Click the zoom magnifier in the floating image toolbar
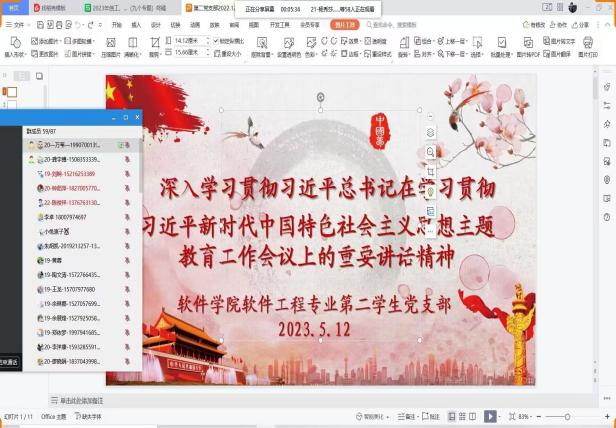Screen dimensions: 616x428 [x=430, y=151]
